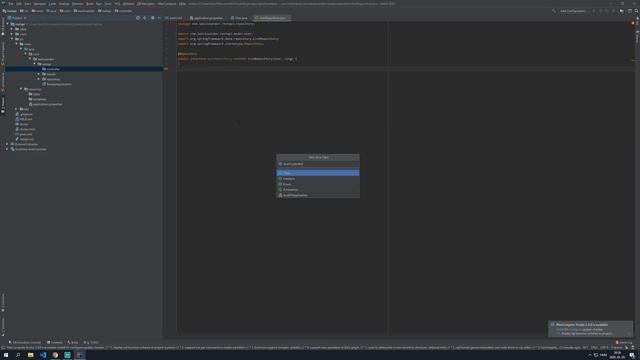Open the Navigate menu
Screen dimensions: 640x360
click(40, 4)
